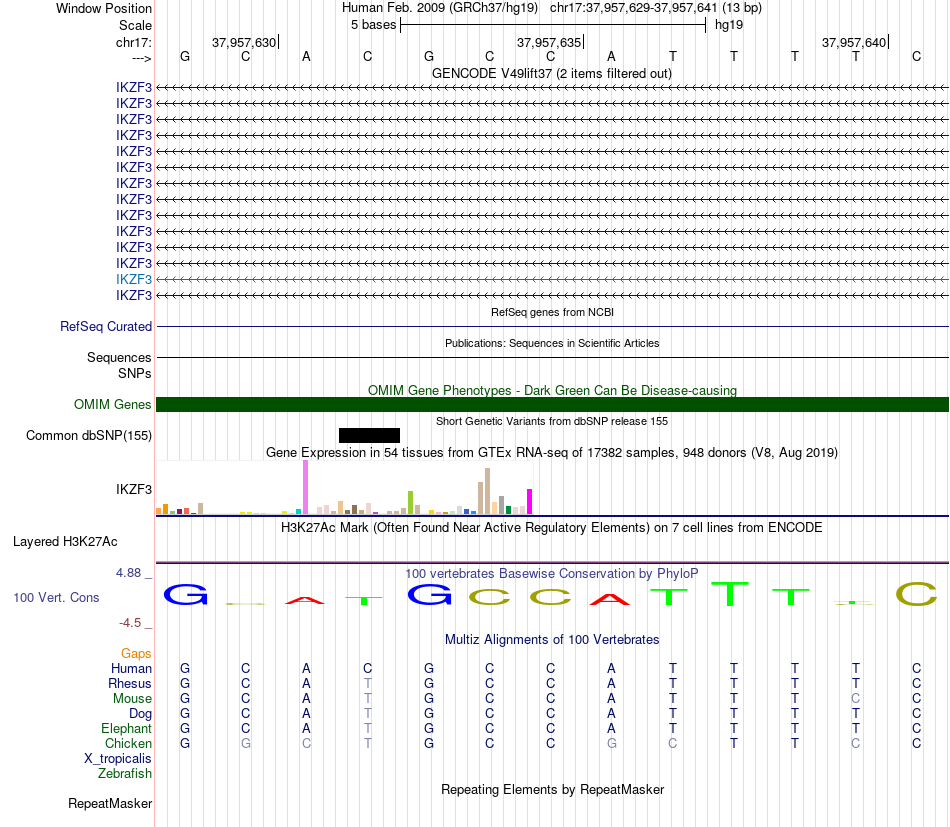Click the Elephant alignment row label
950x827 pixels.
pyautogui.click(x=127, y=728)
